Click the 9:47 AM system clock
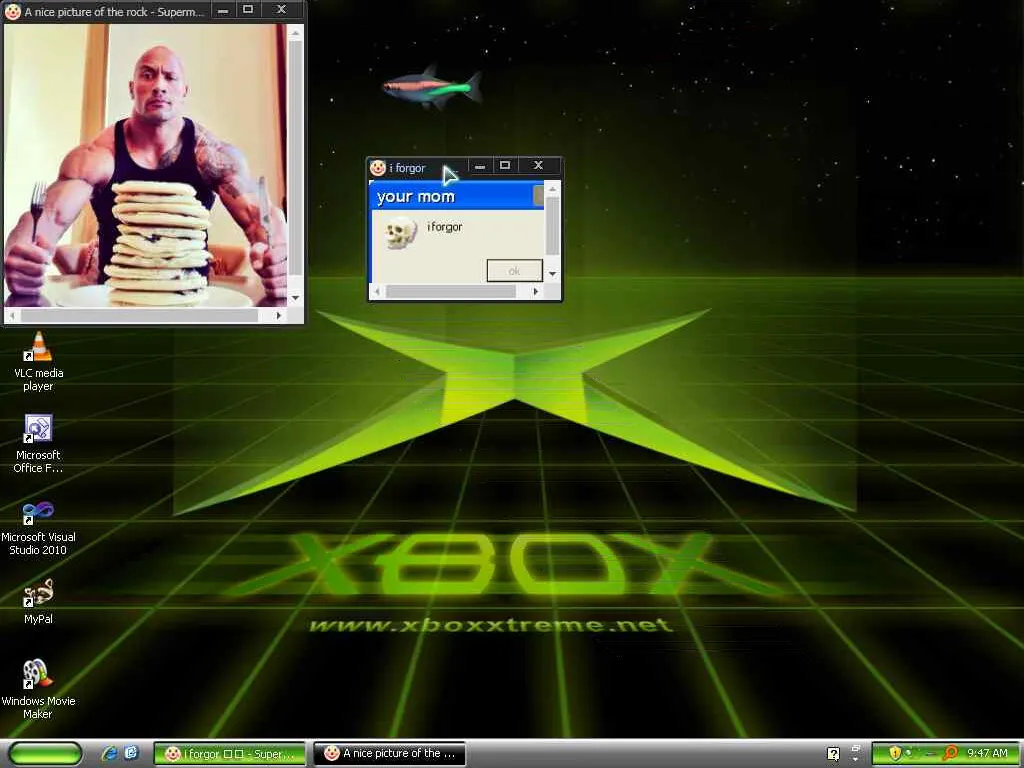1024x768 pixels. 987,753
